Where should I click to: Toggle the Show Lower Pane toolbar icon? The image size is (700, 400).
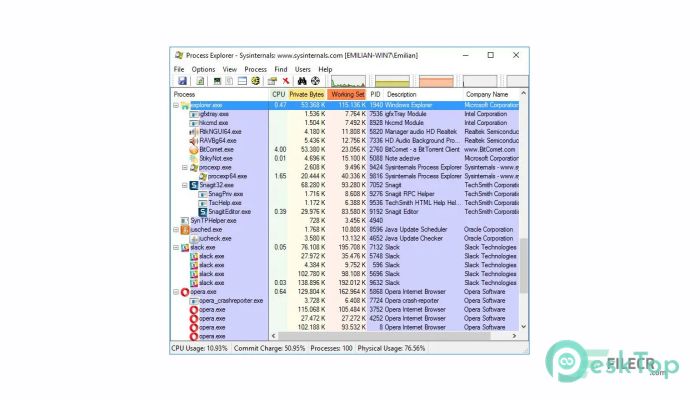coord(242,81)
